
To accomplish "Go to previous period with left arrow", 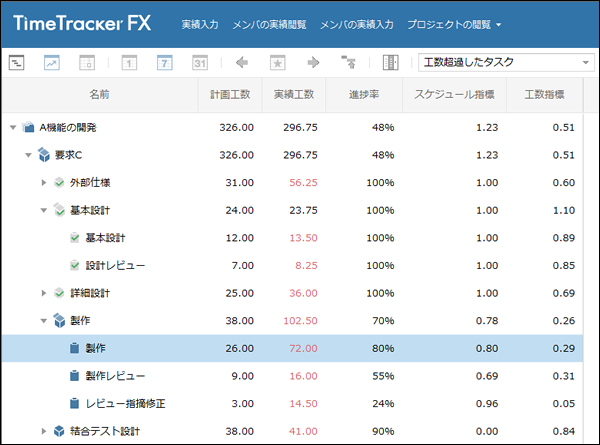I will [x=242, y=62].
